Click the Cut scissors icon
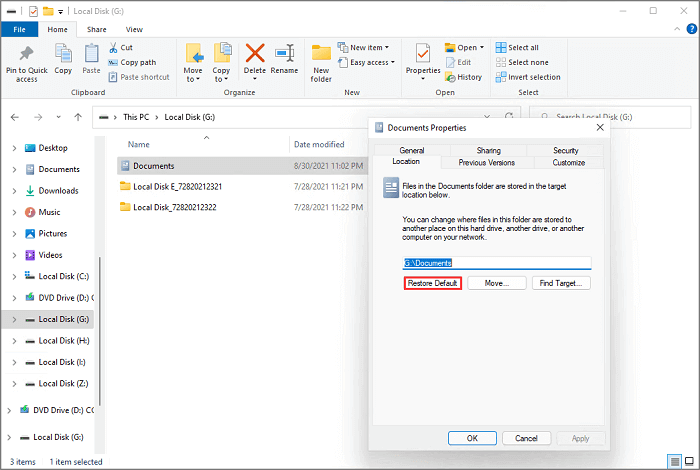The image size is (700, 470). coord(113,47)
